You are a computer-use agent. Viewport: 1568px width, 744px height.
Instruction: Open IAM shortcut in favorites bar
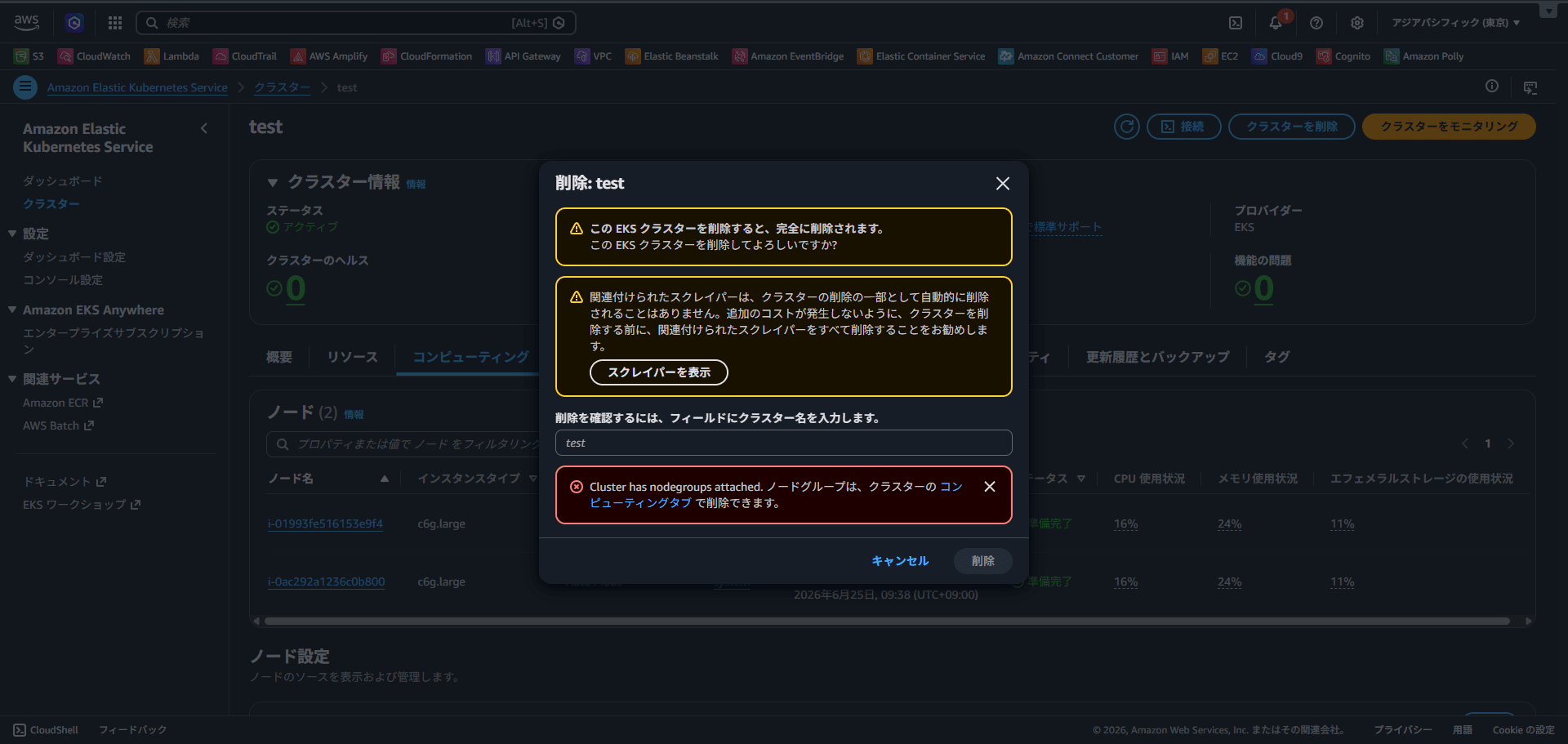[1170, 56]
